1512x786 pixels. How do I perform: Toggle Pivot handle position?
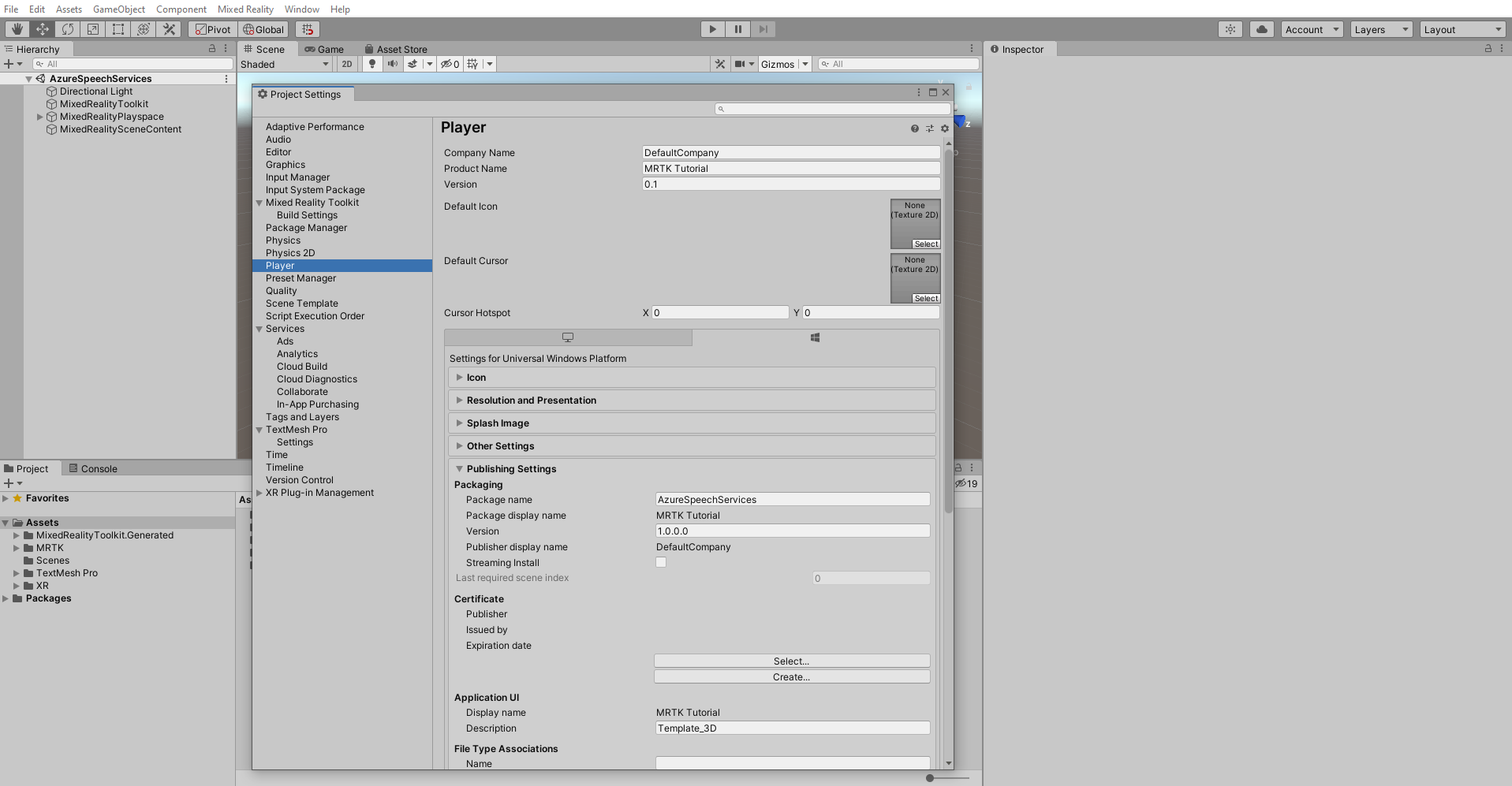(213, 29)
